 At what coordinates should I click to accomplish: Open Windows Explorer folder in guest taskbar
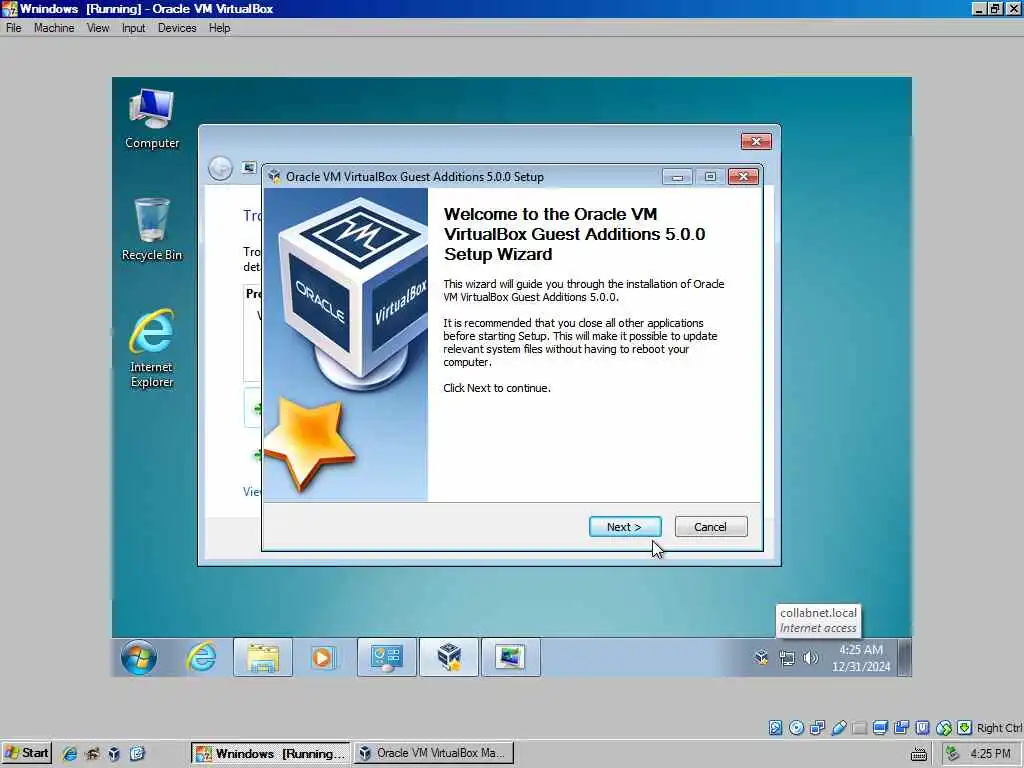pos(263,657)
